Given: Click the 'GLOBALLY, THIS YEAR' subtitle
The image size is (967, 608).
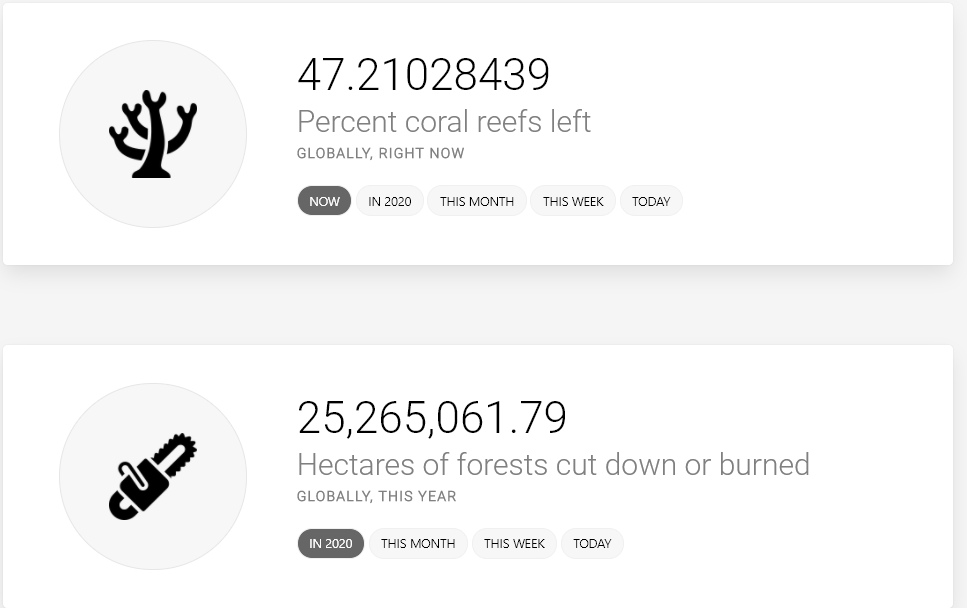Looking at the screenshot, I should pyautogui.click(x=377, y=496).
